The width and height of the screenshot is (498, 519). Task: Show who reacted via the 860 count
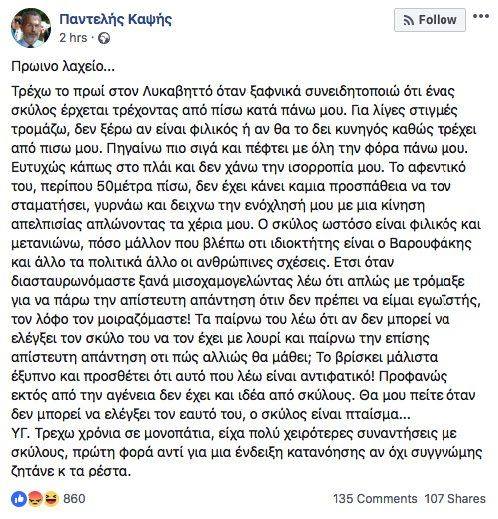pyautogui.click(x=74, y=499)
